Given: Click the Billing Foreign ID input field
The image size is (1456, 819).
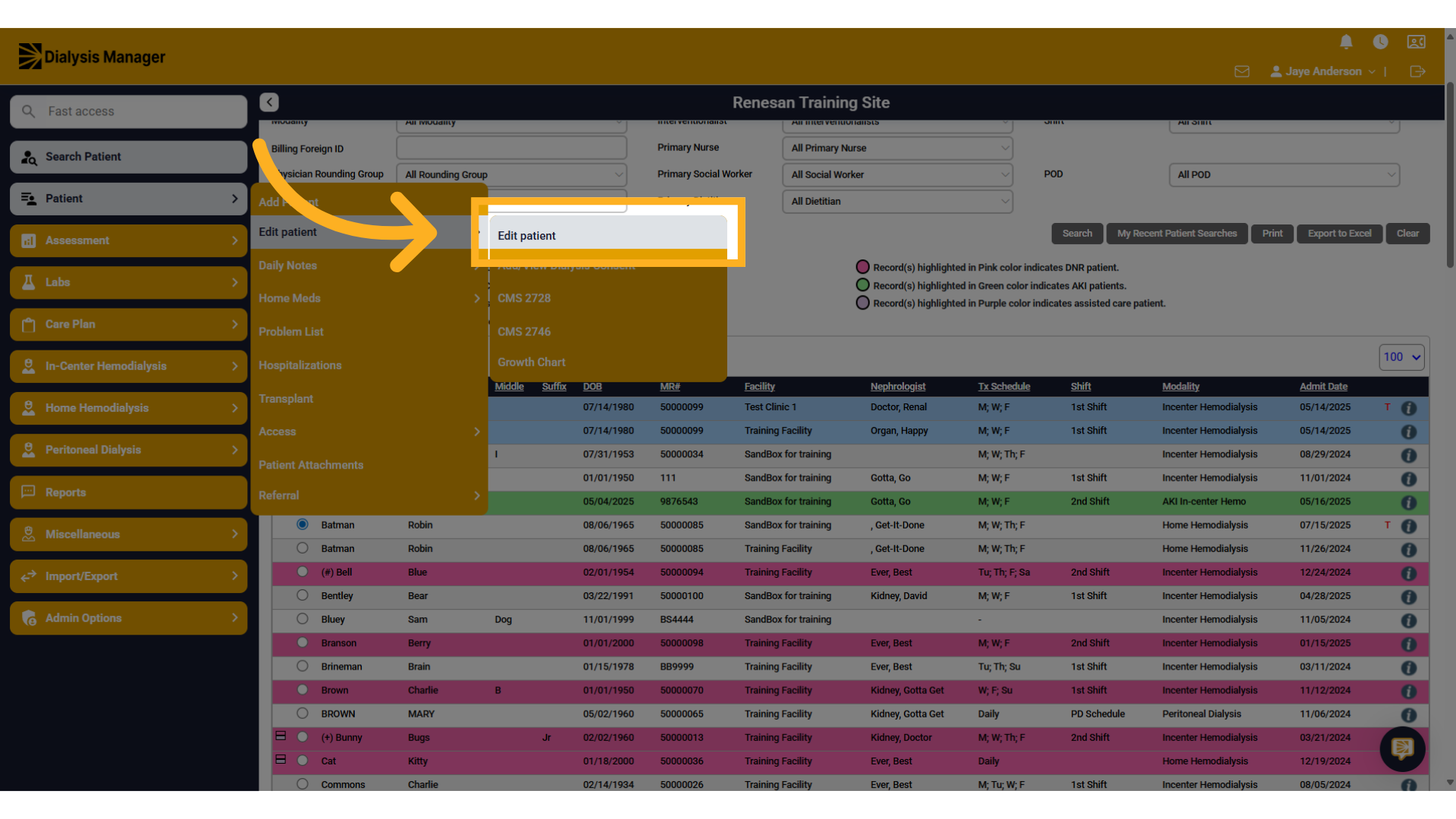Looking at the screenshot, I should 511,148.
